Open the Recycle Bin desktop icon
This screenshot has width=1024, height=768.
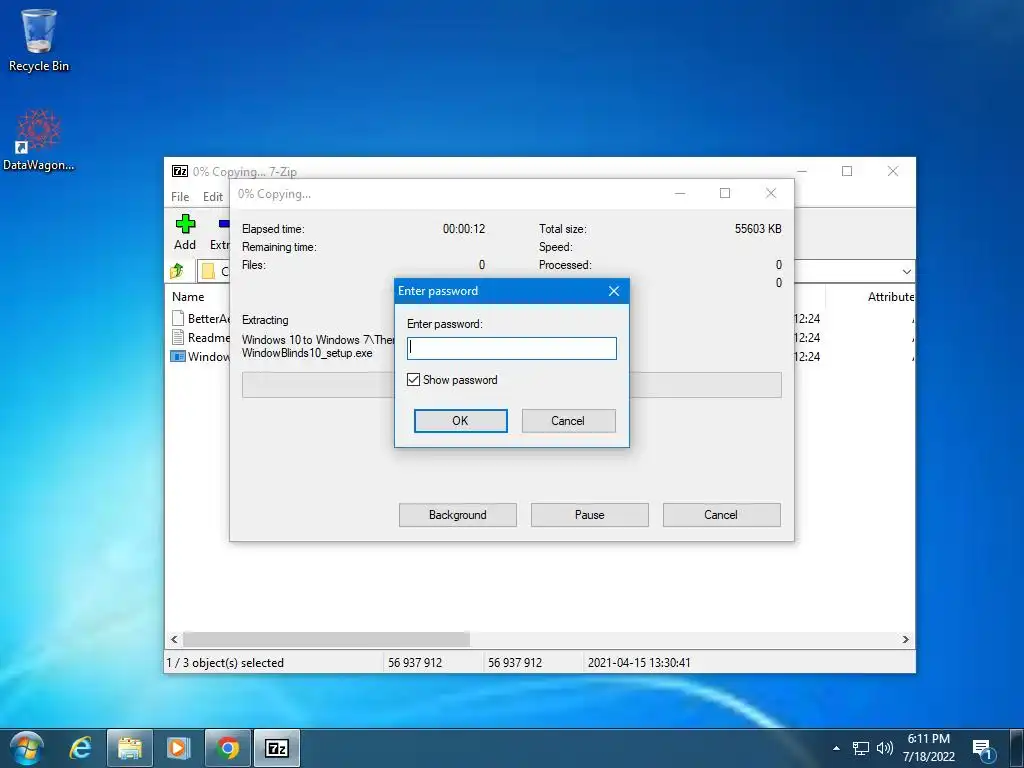pos(39,40)
